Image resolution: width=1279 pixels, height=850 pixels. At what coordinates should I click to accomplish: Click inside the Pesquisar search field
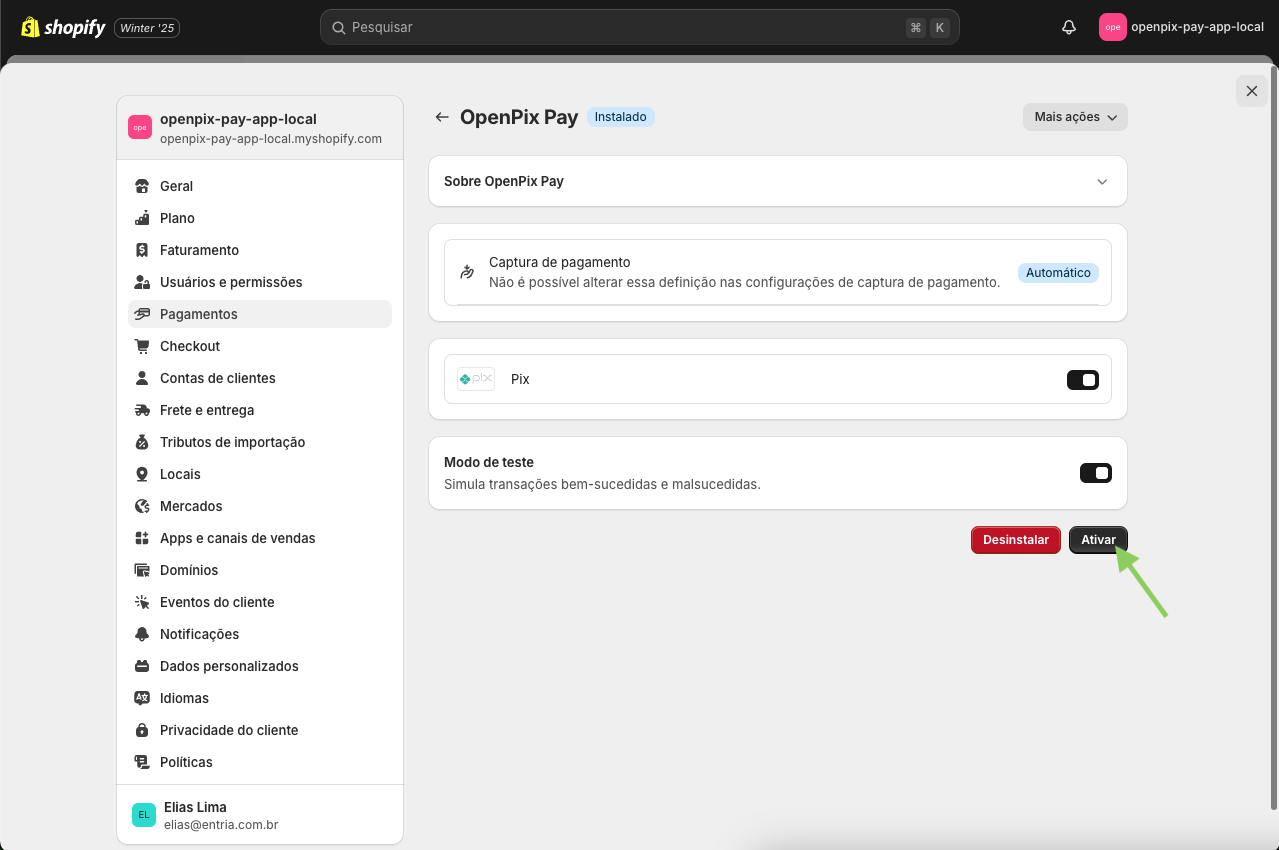click(x=640, y=27)
